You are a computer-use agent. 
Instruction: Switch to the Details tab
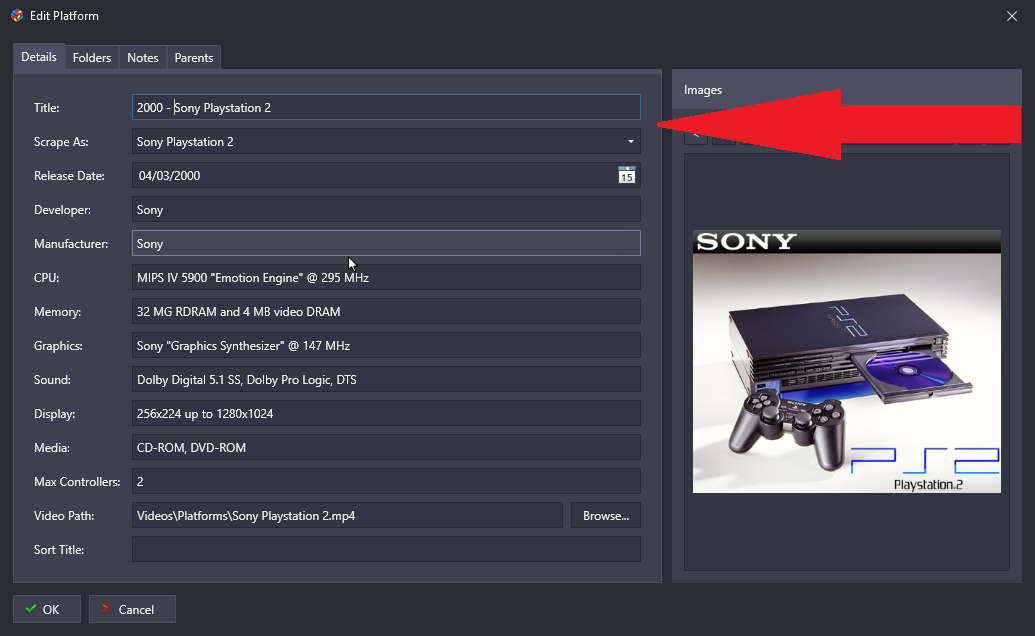39,57
